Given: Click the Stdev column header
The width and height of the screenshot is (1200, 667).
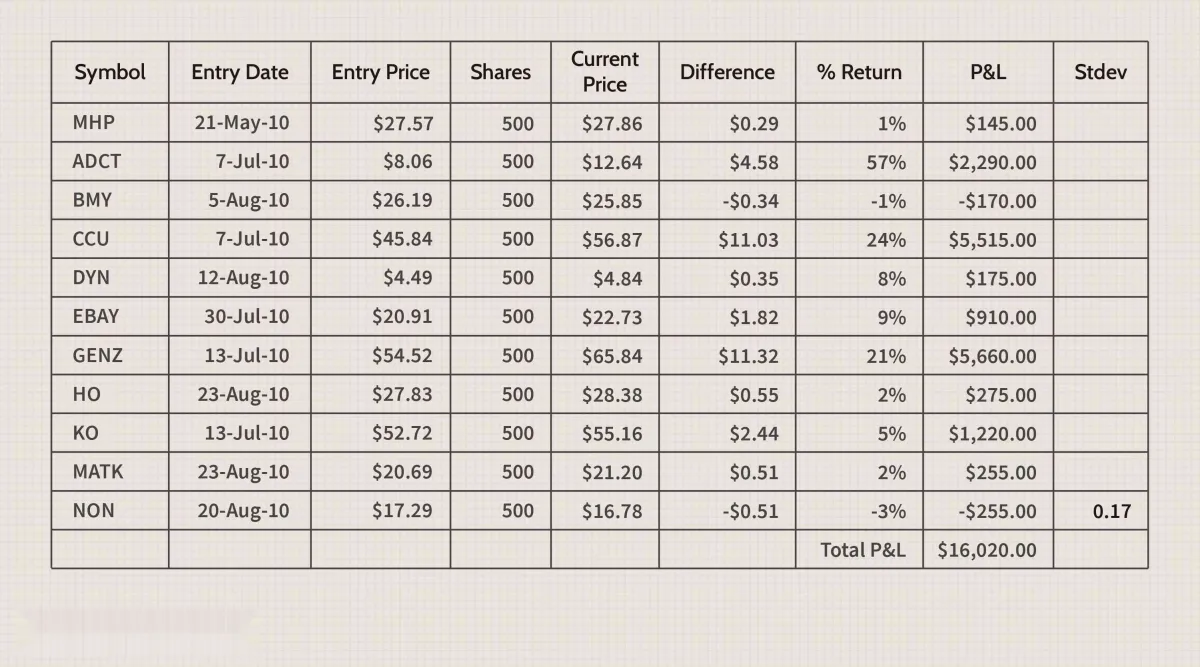Looking at the screenshot, I should point(1100,72).
